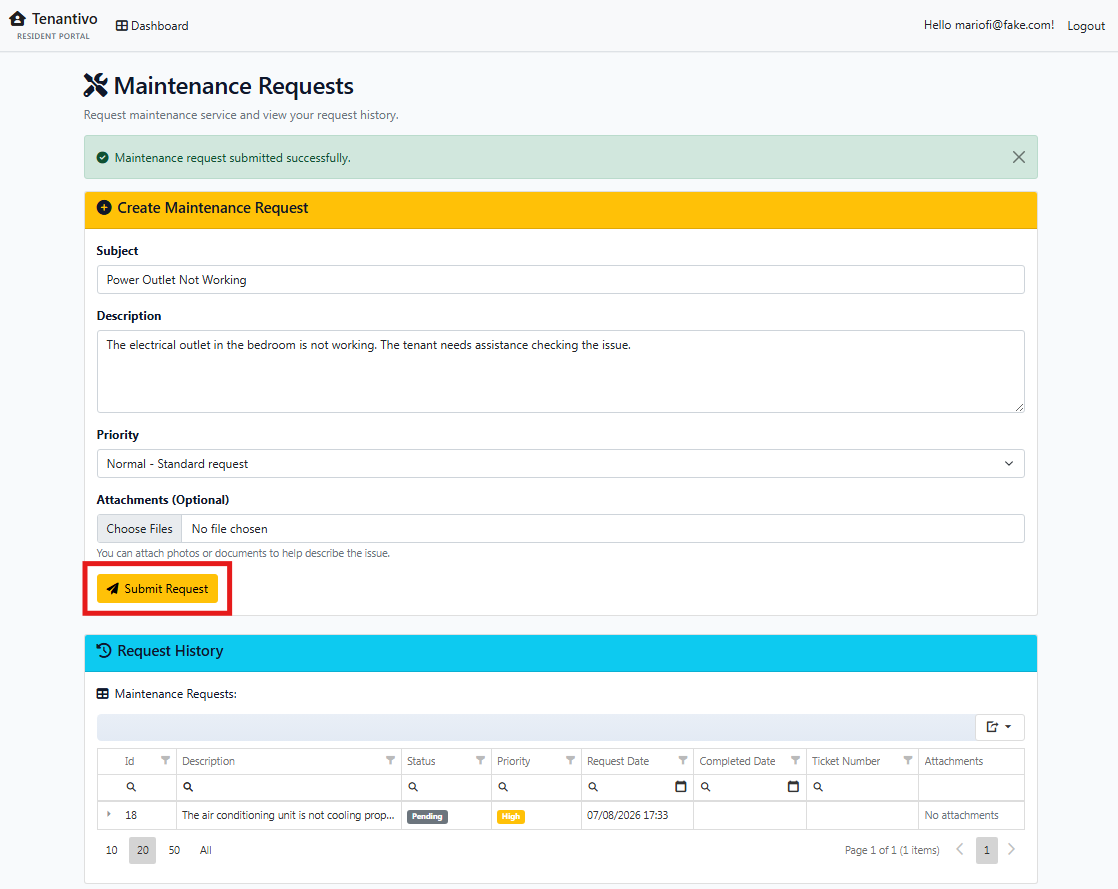Select page 1 in pager

point(987,850)
